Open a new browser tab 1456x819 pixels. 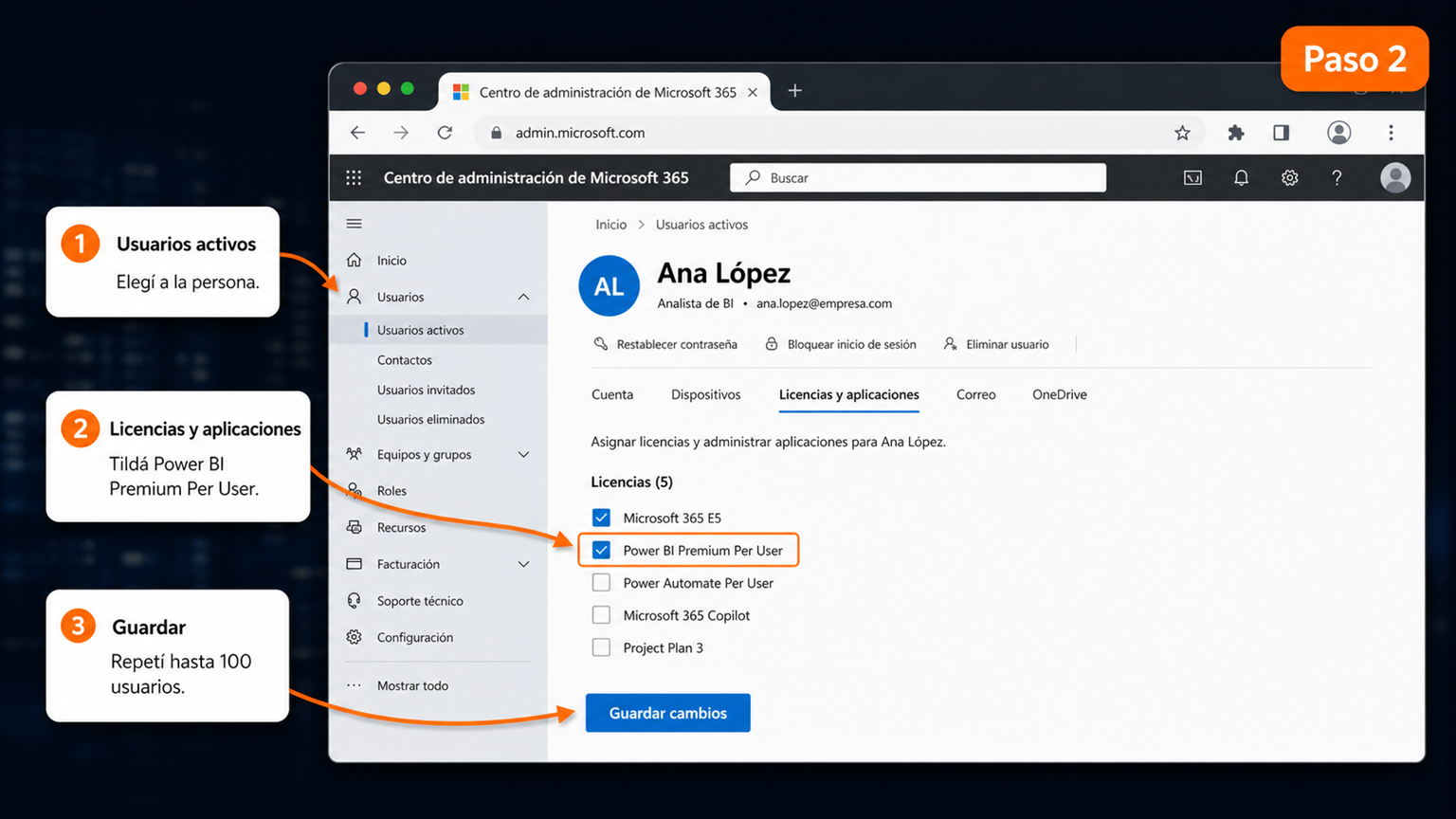pos(794,91)
